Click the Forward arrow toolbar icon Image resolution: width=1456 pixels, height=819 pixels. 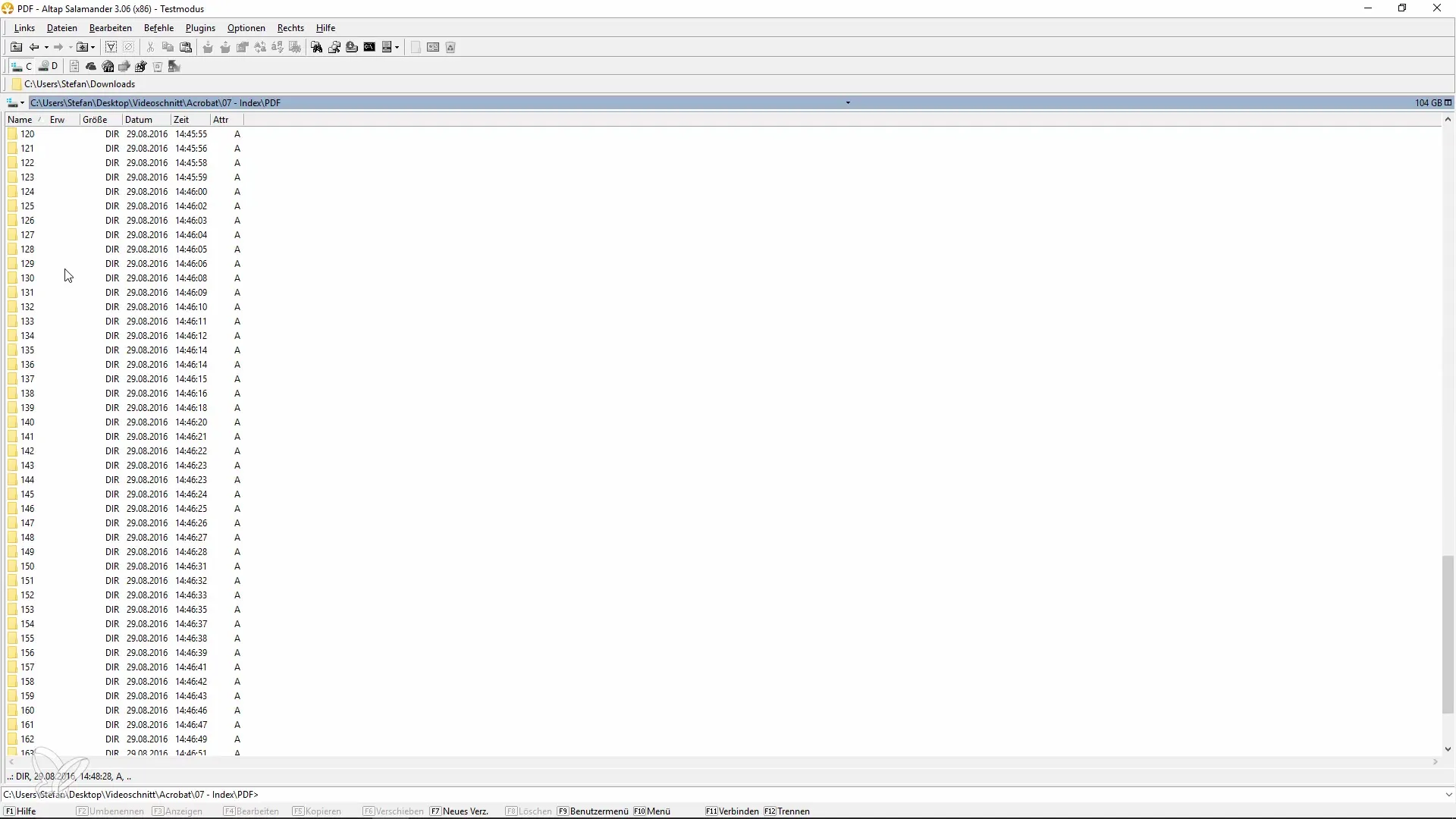[58, 47]
